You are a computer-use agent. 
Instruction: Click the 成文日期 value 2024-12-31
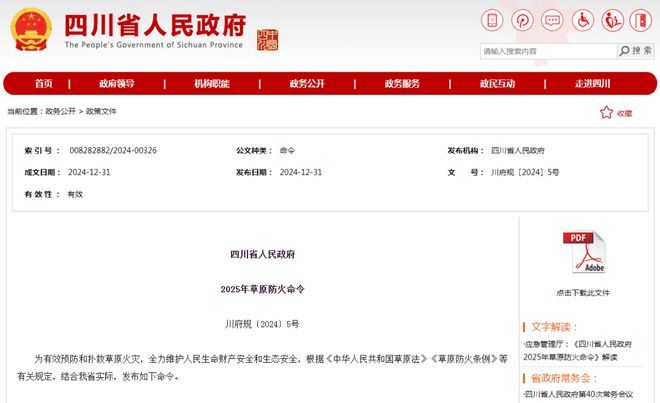(89, 172)
